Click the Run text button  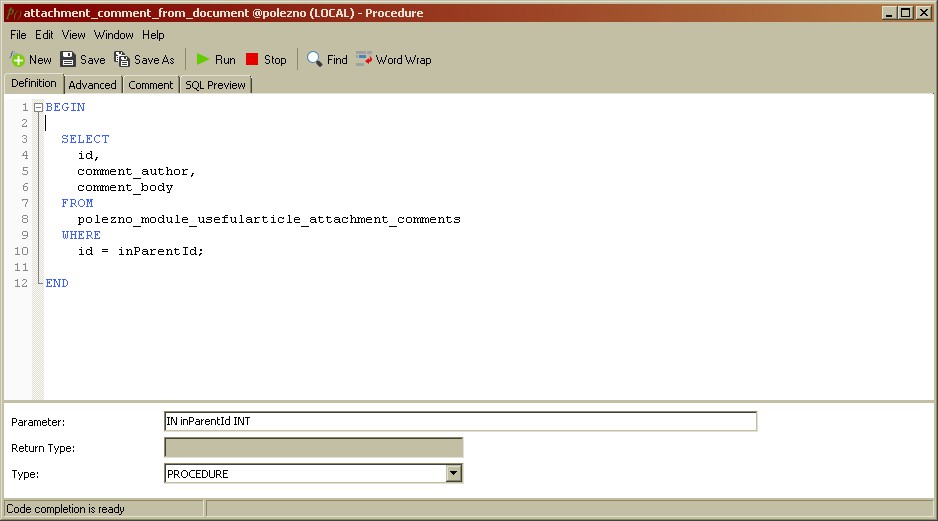[x=225, y=60]
